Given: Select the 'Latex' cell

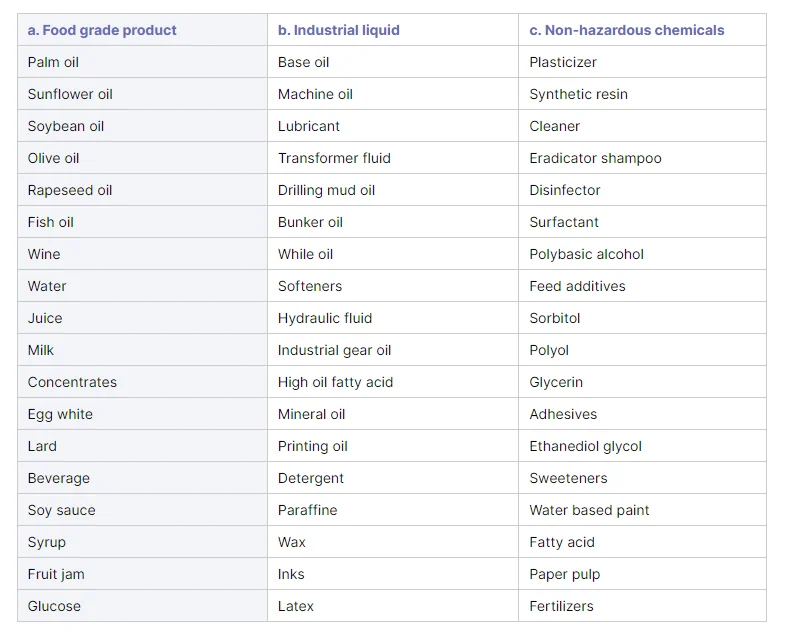Looking at the screenshot, I should pos(296,606).
